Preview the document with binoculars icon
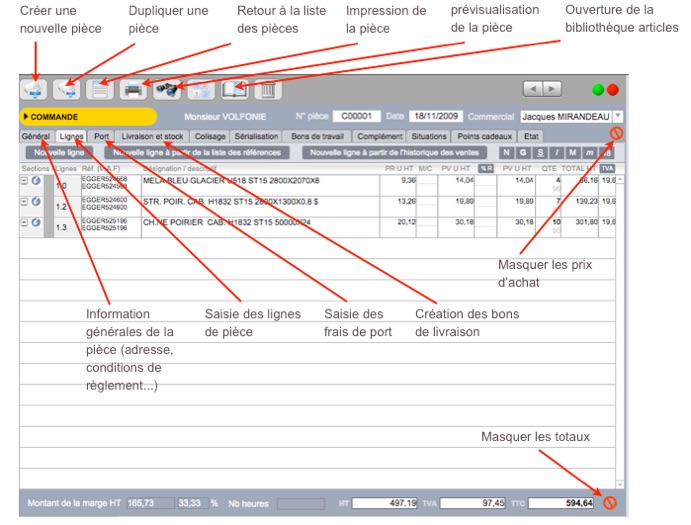691x525 pixels. point(167,90)
